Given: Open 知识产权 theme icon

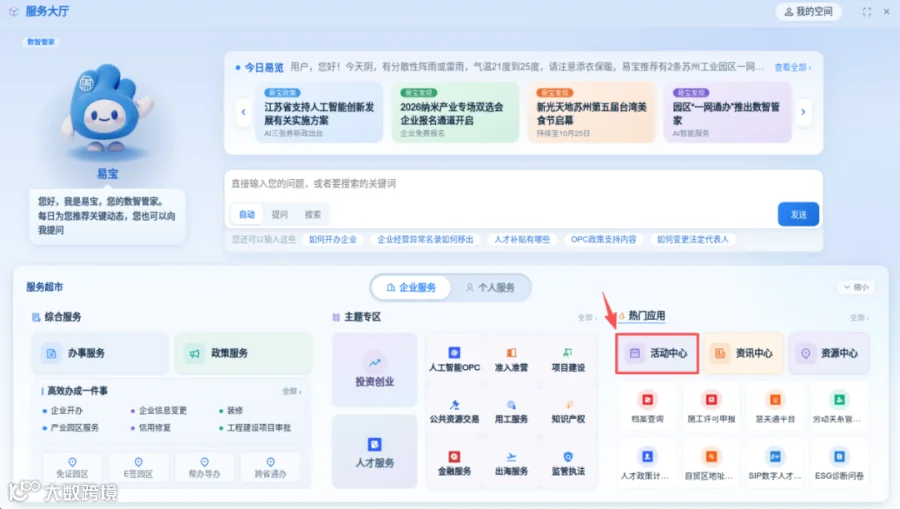Looking at the screenshot, I should [568, 405].
